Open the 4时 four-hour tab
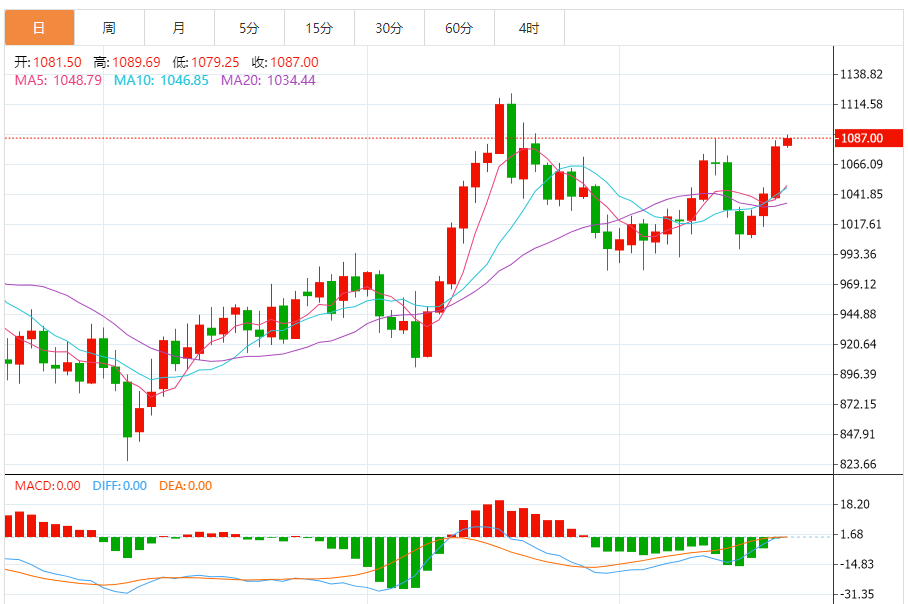This screenshot has height=604, width=908. (x=529, y=28)
